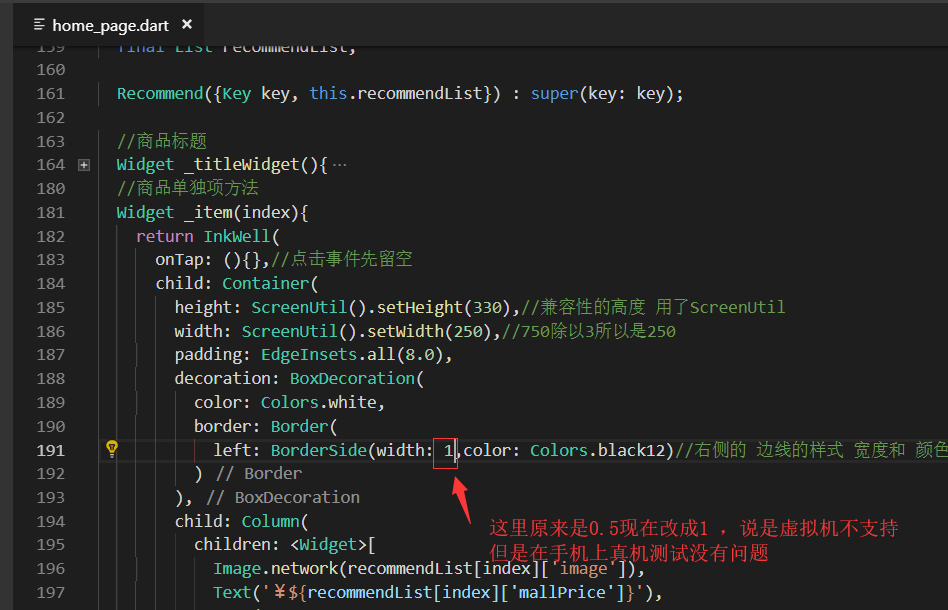Click '<Widget>' type on line 195
Viewport: 948px width, 610px height.
pos(328,545)
